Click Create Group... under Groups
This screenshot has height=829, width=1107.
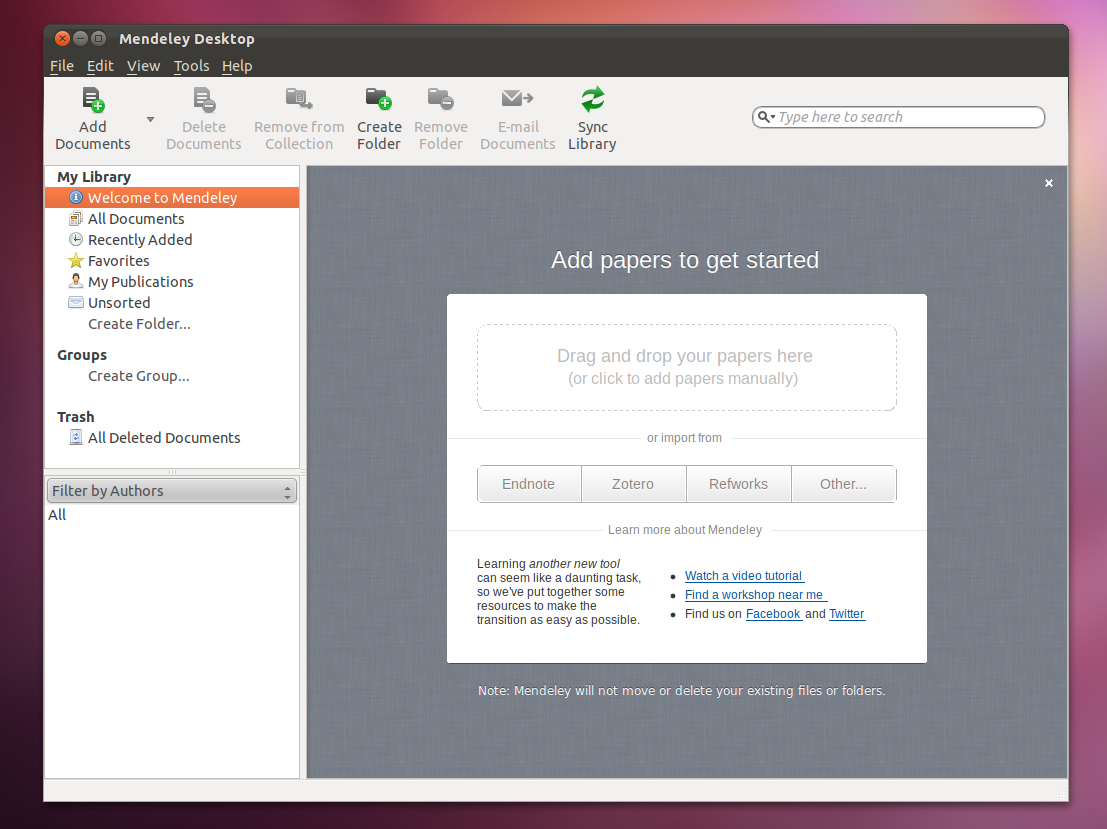coord(138,376)
